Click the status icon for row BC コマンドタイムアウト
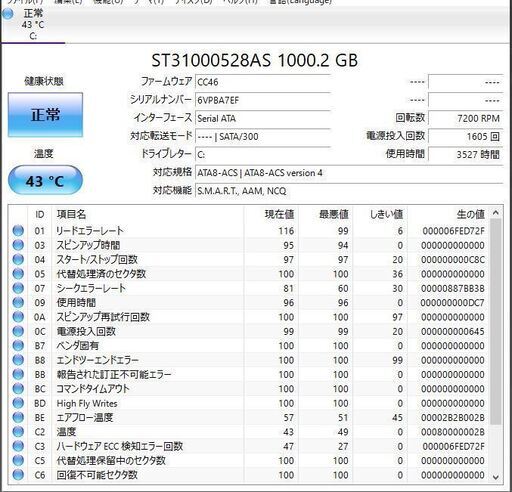Viewport: 512px width, 492px height. (x=18, y=389)
